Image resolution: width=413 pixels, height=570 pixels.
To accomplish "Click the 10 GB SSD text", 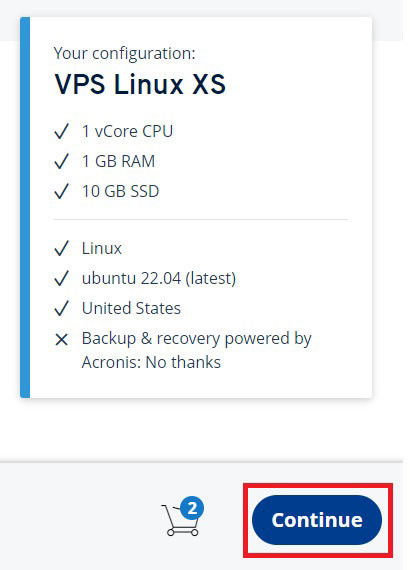I will coord(120,191).
